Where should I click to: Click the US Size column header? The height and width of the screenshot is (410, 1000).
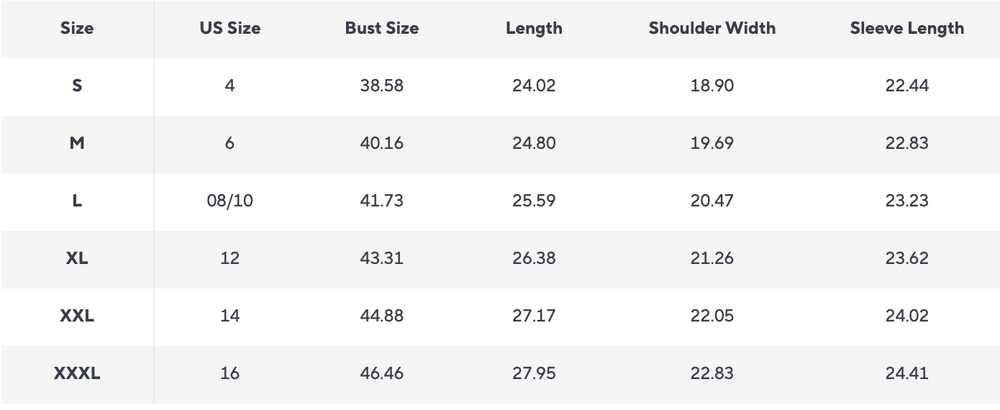click(230, 28)
